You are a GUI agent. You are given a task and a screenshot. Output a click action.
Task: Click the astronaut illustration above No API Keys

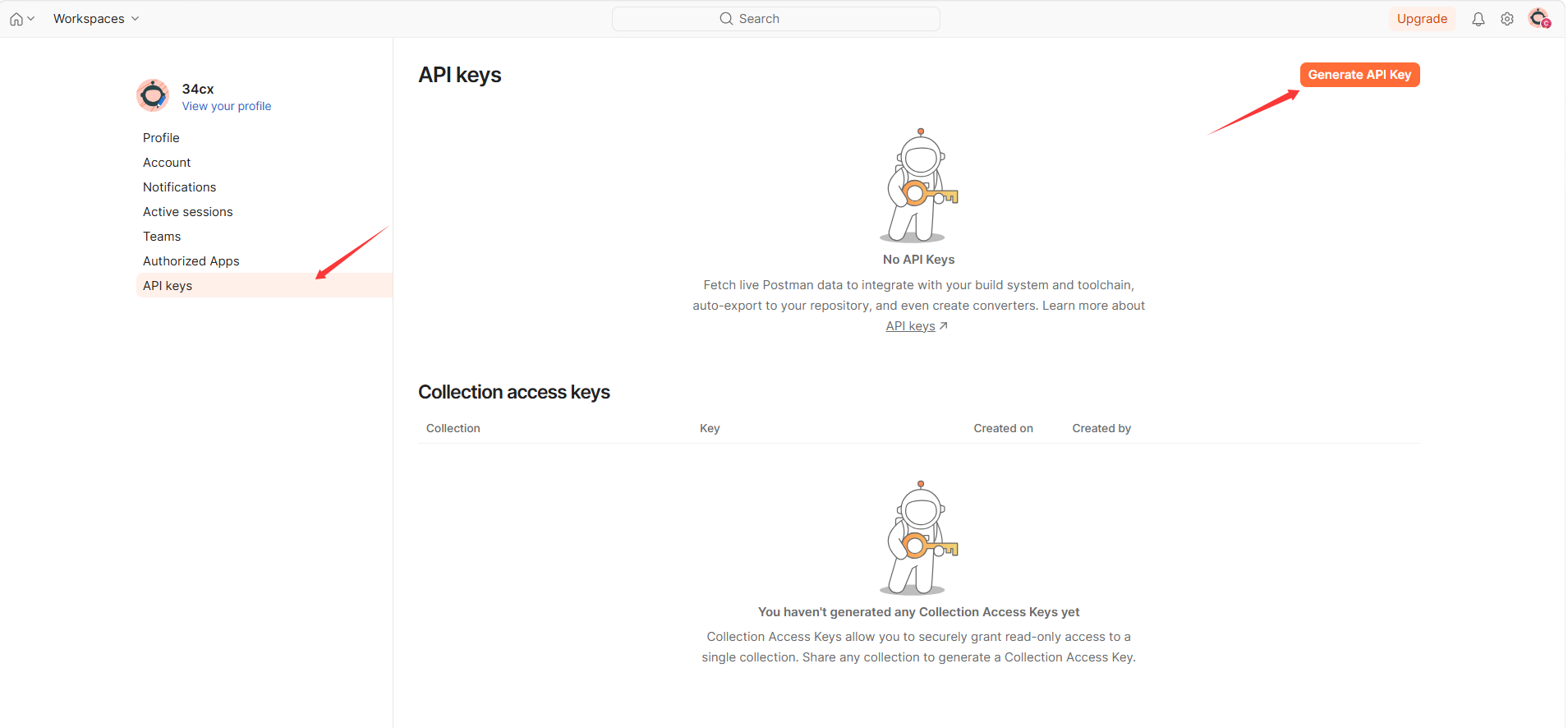coord(919,186)
